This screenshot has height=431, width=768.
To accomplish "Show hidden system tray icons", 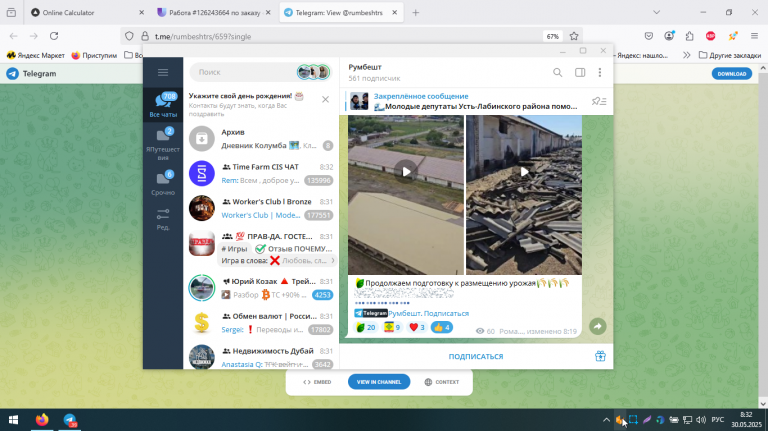I will (x=606, y=420).
